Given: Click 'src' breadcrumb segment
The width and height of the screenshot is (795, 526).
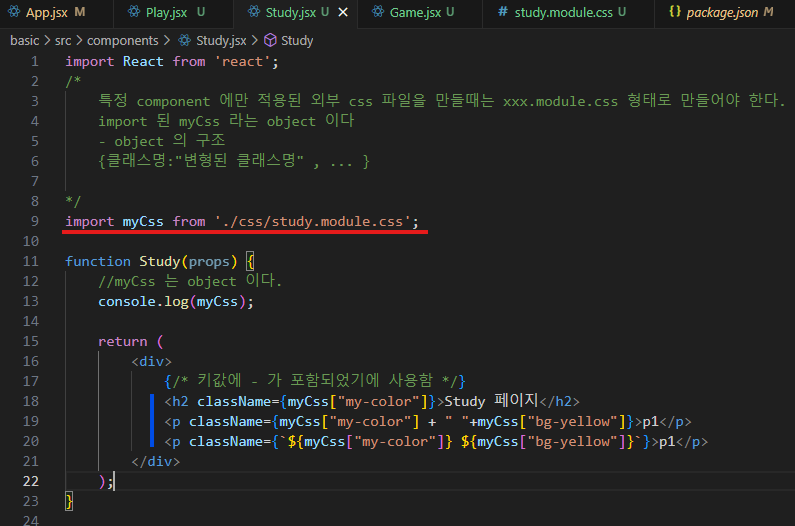Looking at the screenshot, I should coord(63,41).
